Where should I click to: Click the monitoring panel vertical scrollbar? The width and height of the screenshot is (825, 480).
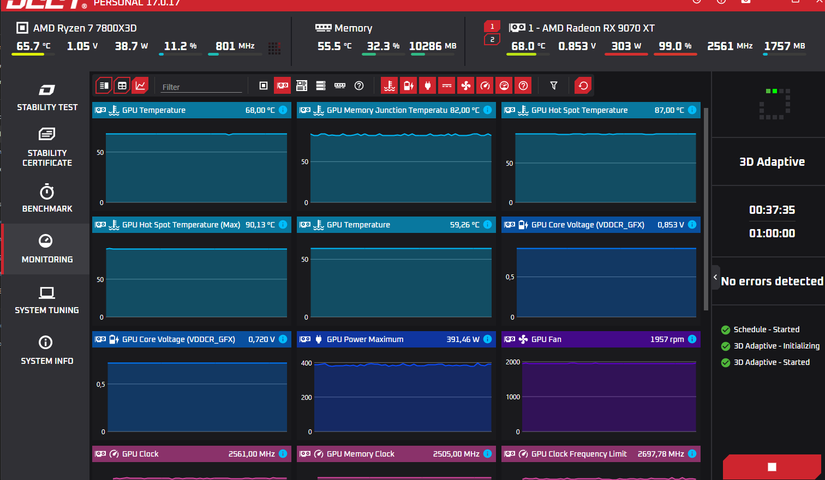(x=706, y=209)
